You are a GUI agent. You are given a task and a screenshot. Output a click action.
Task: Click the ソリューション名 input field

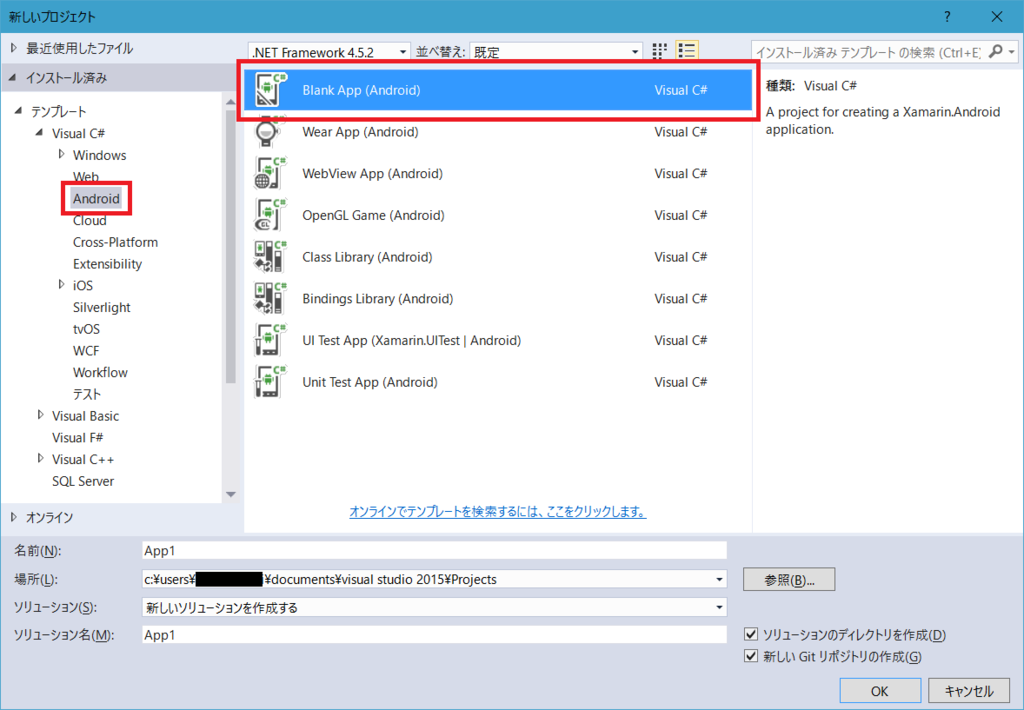(x=434, y=635)
